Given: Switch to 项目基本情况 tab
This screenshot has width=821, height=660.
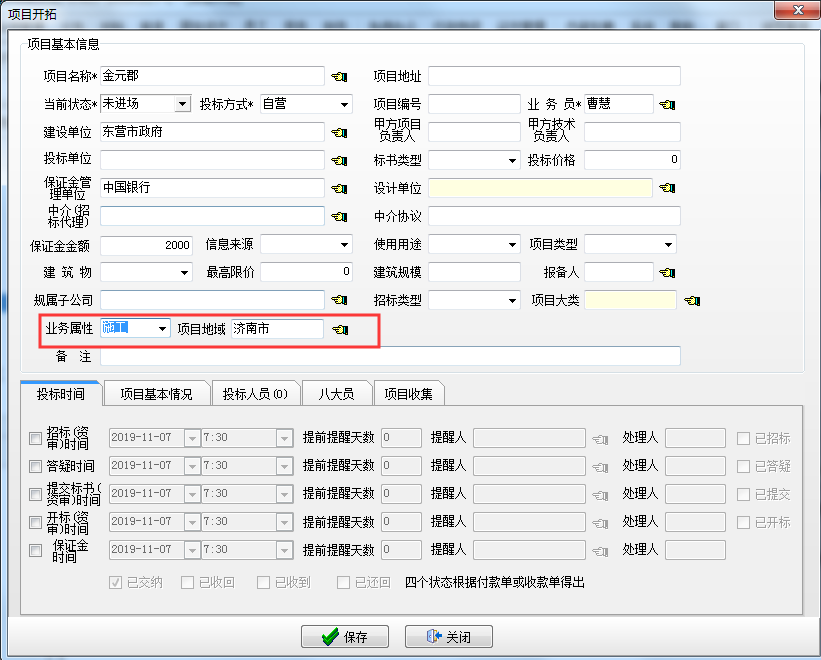Looking at the screenshot, I should (157, 394).
